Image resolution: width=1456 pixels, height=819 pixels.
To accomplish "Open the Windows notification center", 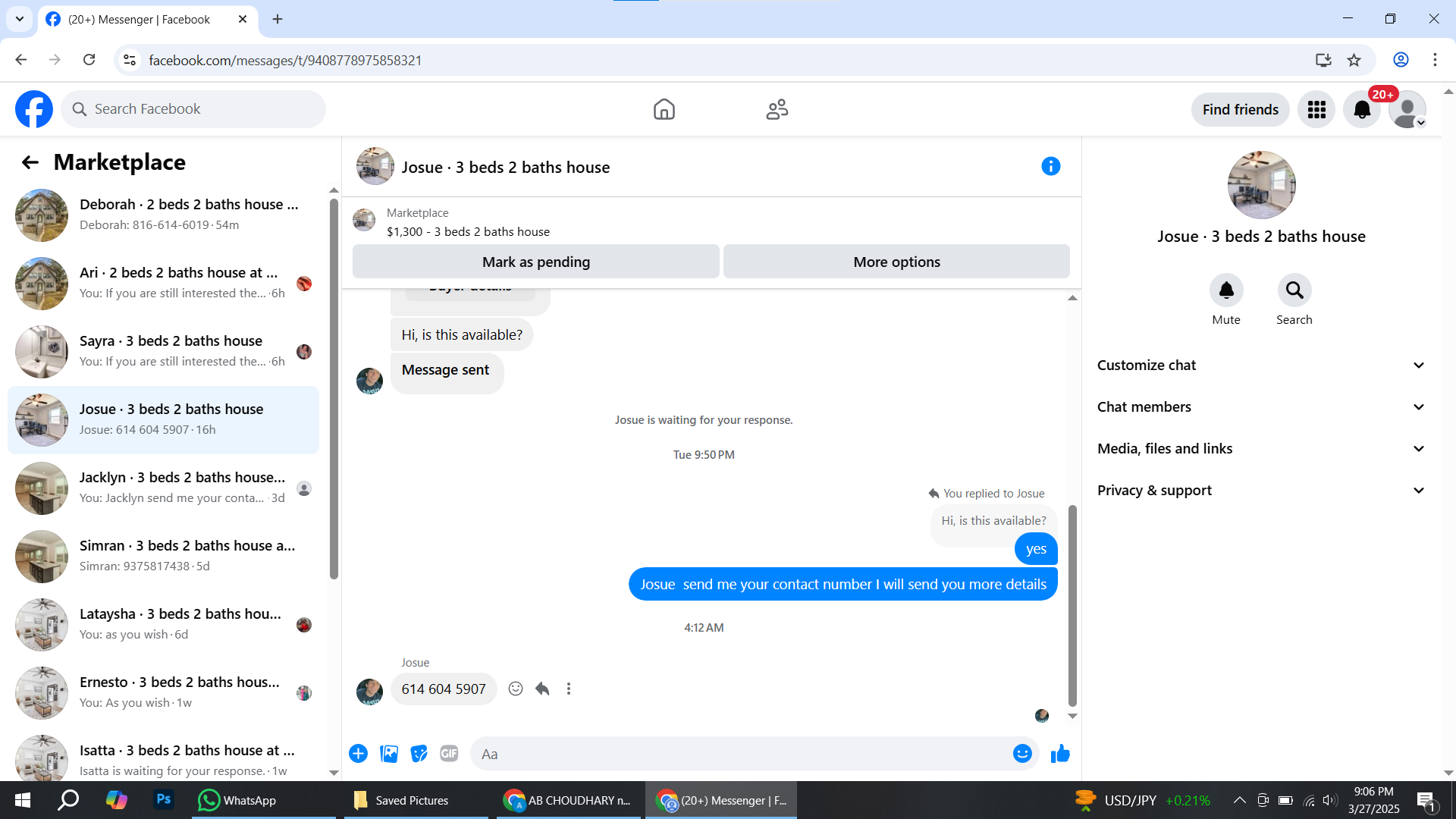I will (1426, 800).
